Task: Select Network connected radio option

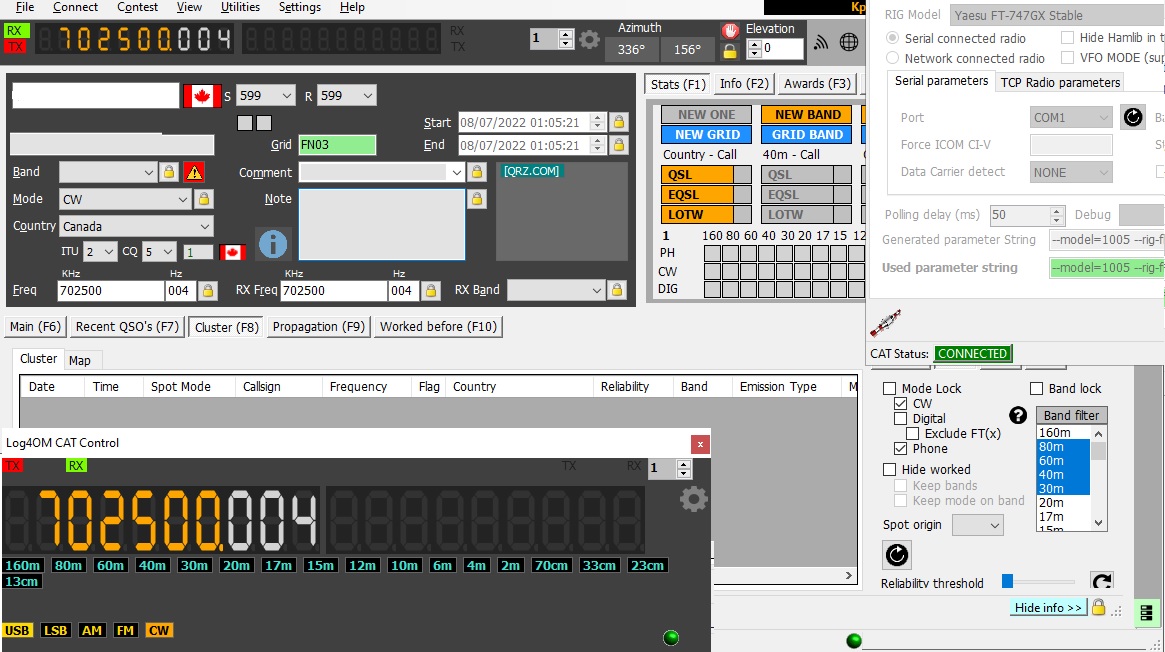Action: pos(892,58)
